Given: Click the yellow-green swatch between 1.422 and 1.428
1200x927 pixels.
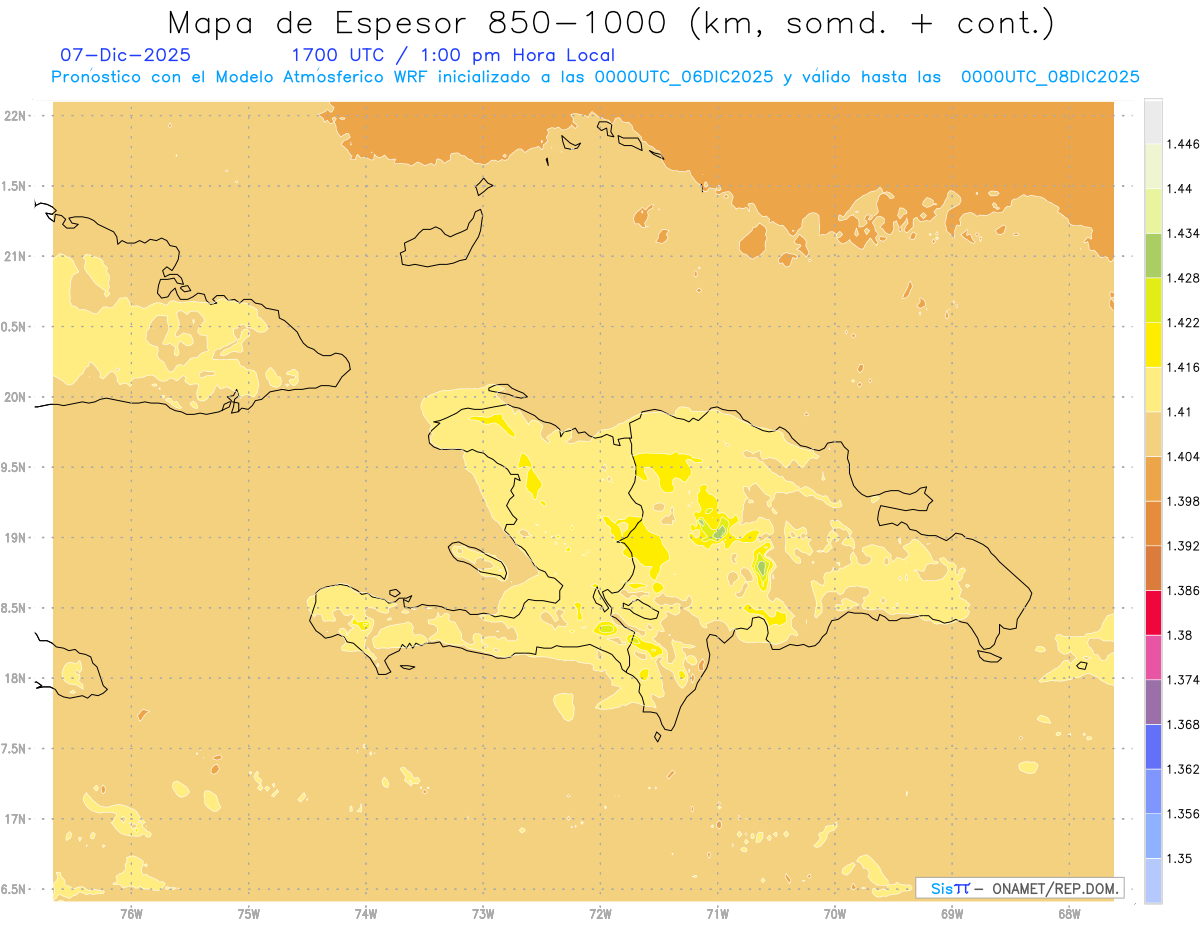Looking at the screenshot, I should click(x=1153, y=300).
